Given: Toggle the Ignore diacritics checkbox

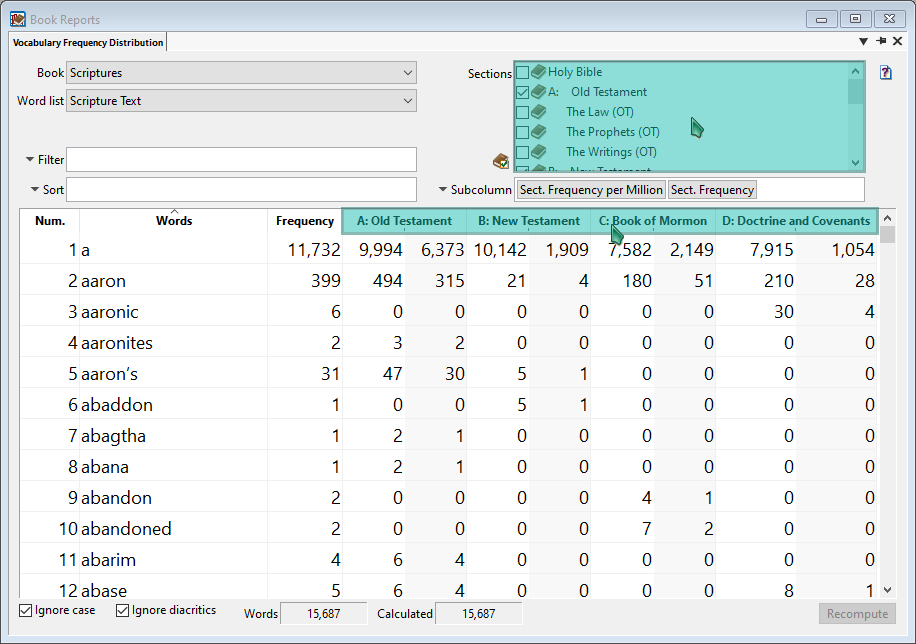Looking at the screenshot, I should pos(122,611).
